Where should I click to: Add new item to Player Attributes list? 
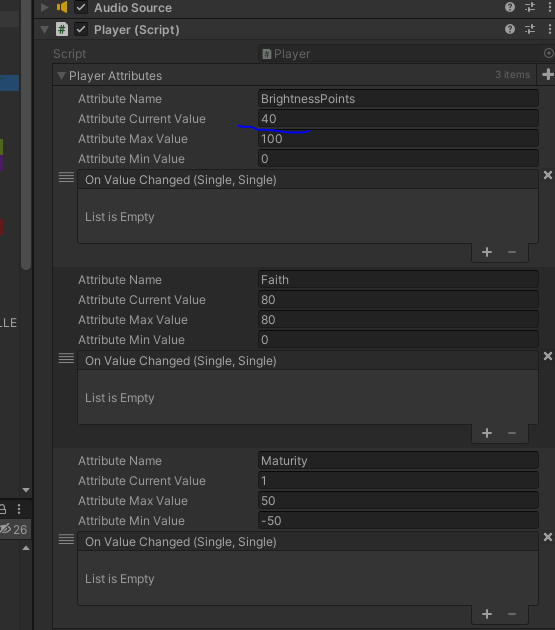[x=547, y=74]
